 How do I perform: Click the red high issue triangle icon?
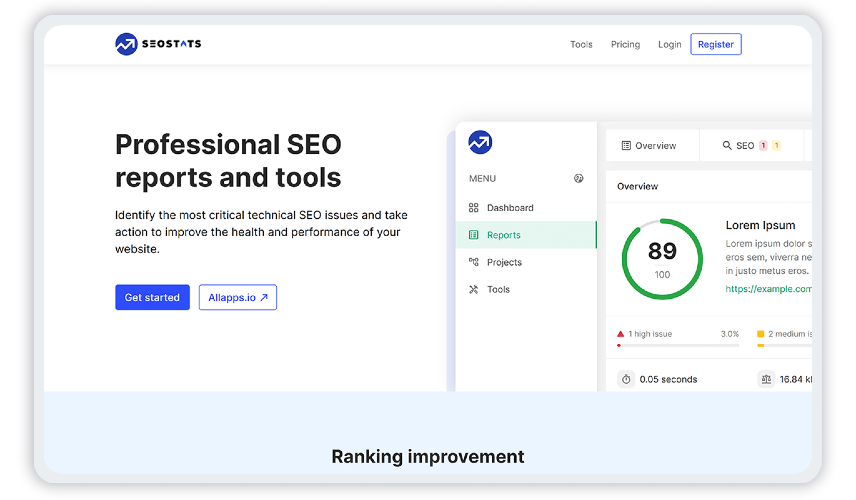(620, 334)
